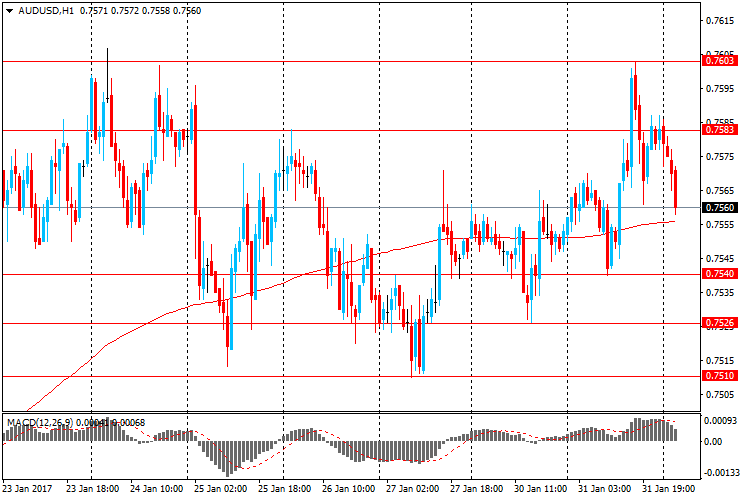Screen dimensions: 740x500
Task: Click the current price label 0.7560
Action: pos(719,208)
